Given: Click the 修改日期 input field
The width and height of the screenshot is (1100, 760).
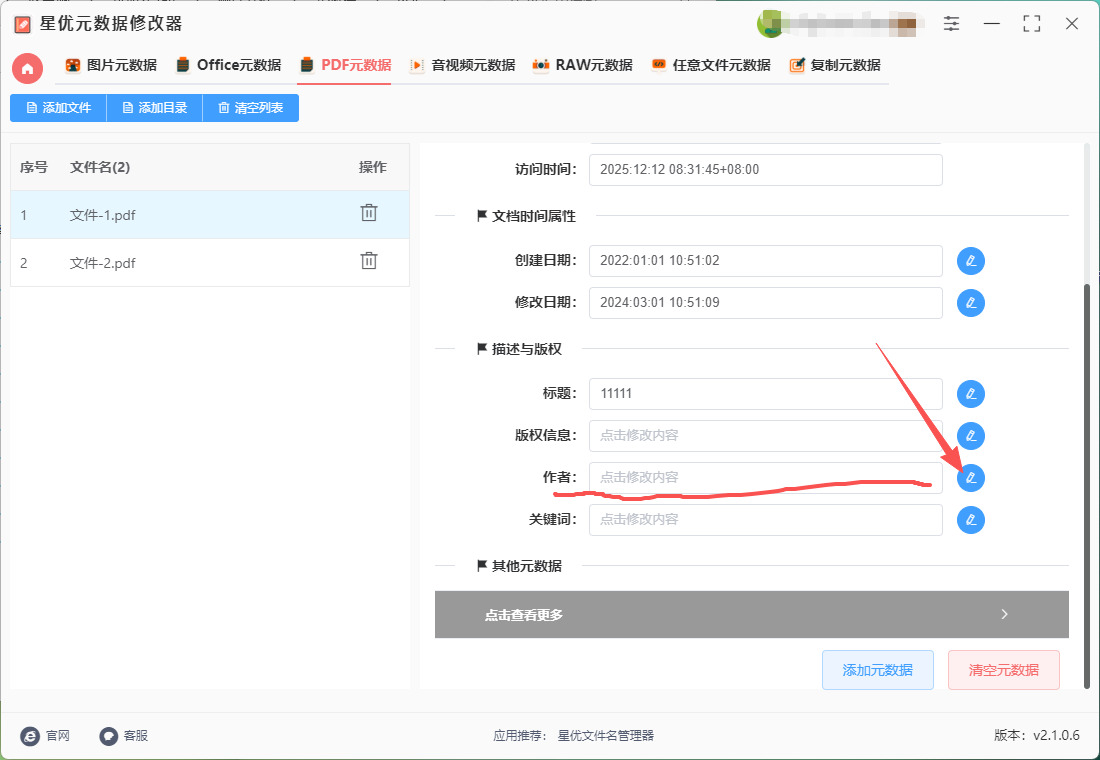Looking at the screenshot, I should (x=765, y=303).
